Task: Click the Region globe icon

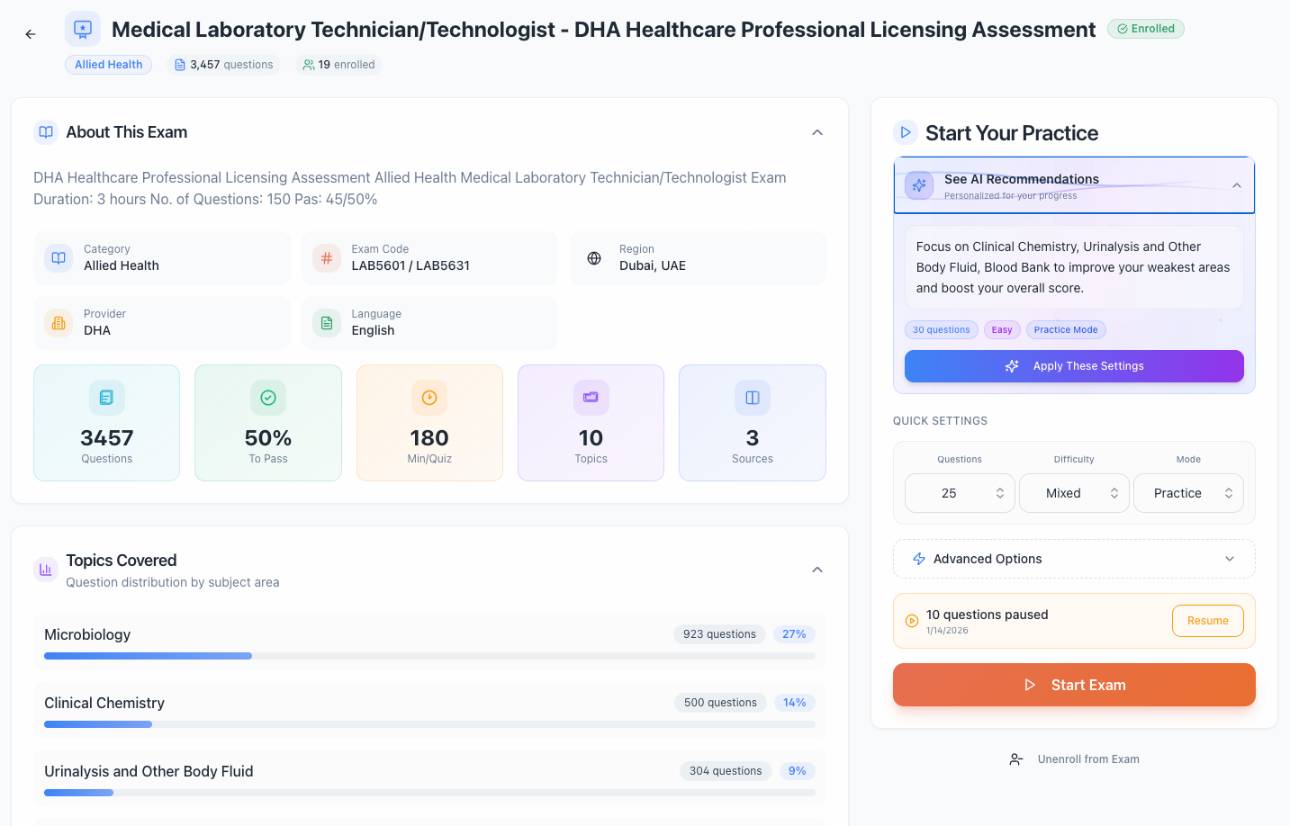Action: point(594,258)
